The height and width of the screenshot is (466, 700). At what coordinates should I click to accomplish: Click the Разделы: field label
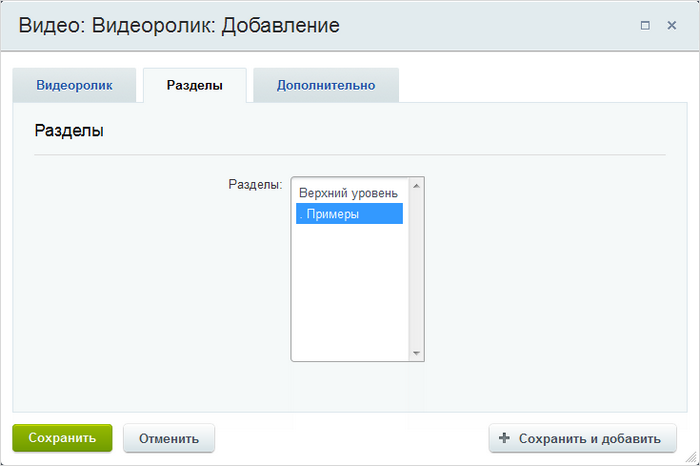(255, 184)
